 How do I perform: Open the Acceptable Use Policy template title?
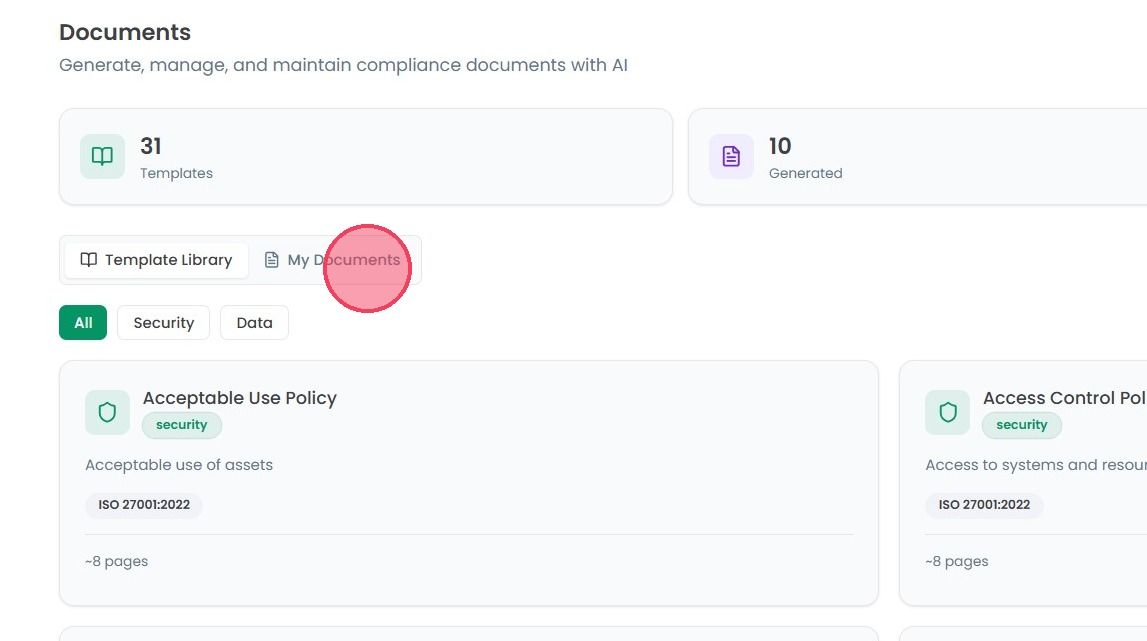pyautogui.click(x=240, y=398)
